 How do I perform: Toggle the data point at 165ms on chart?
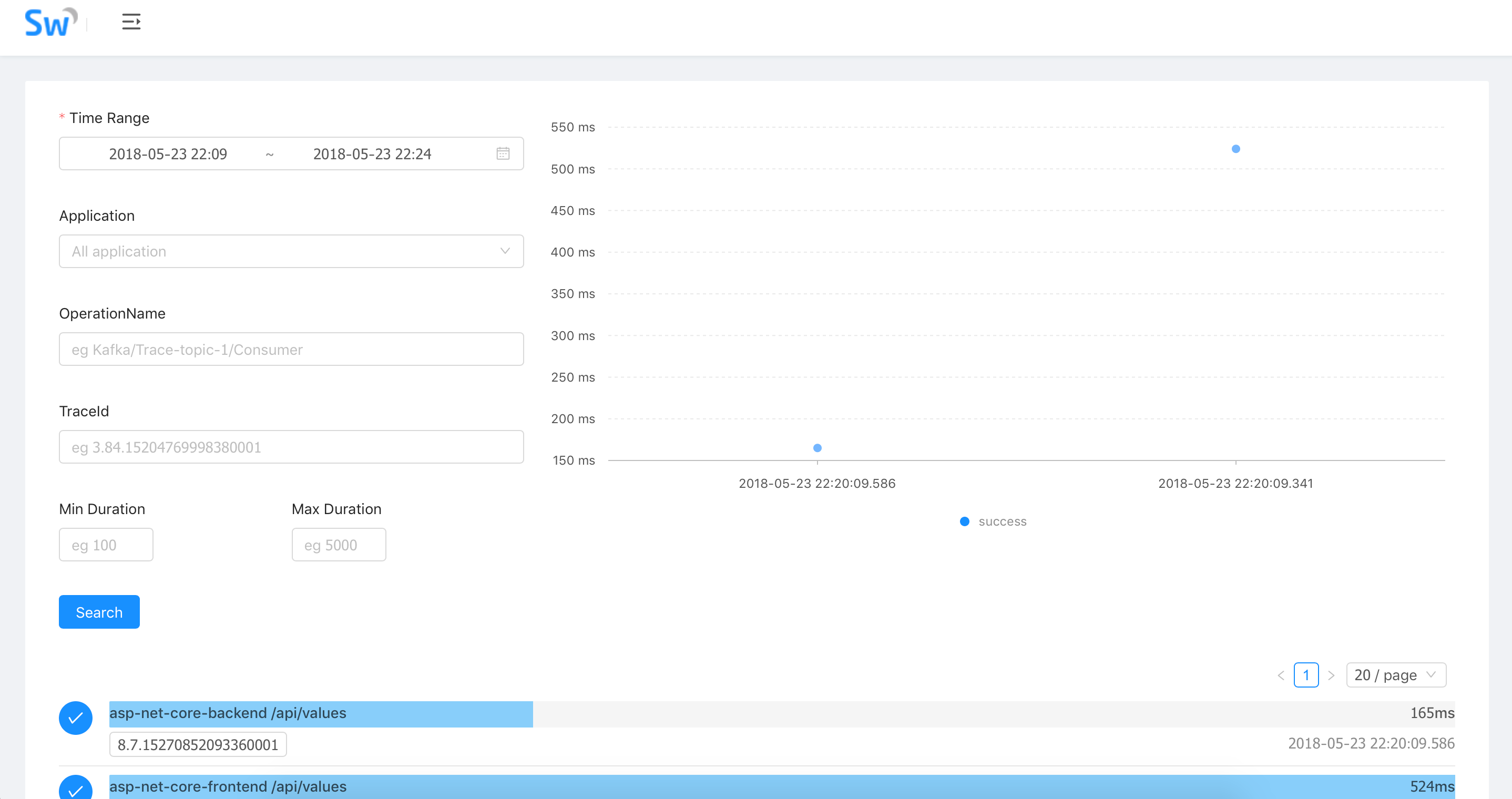click(x=817, y=447)
